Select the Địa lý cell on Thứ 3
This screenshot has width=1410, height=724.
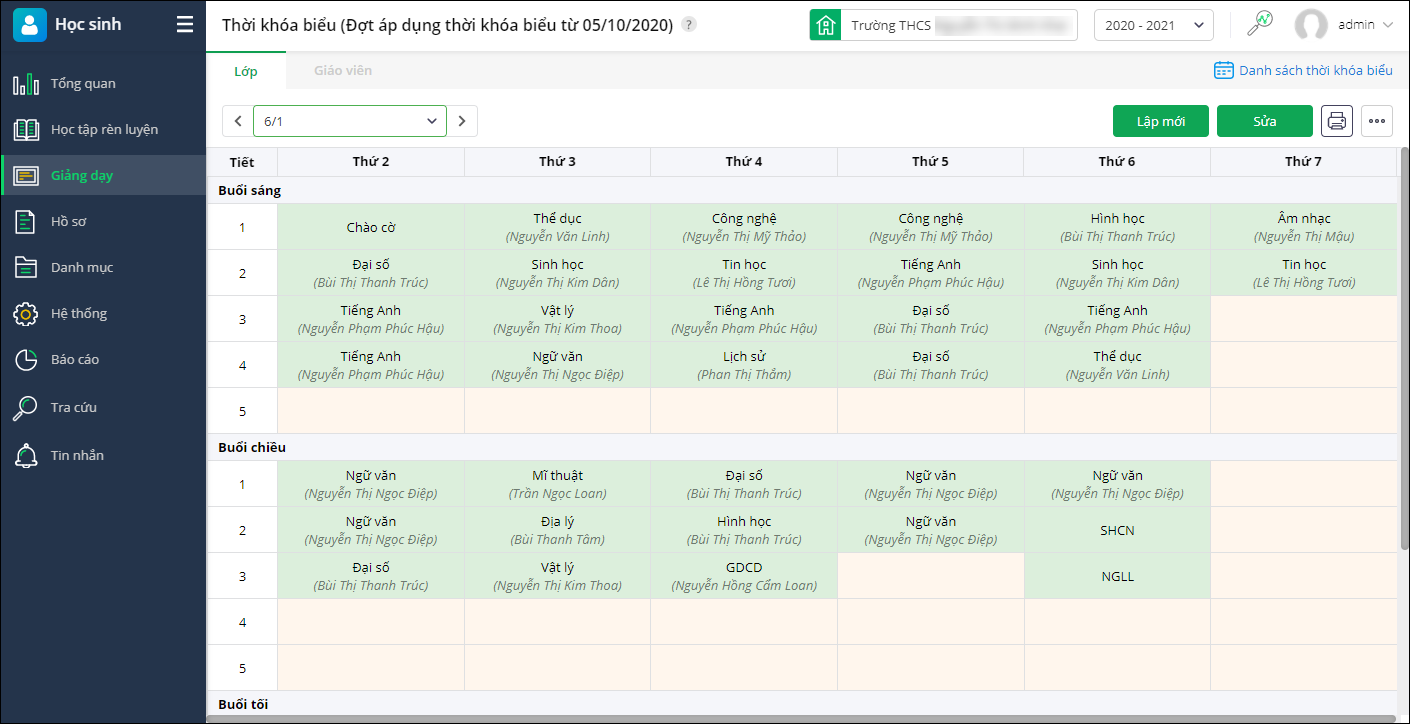[557, 530]
